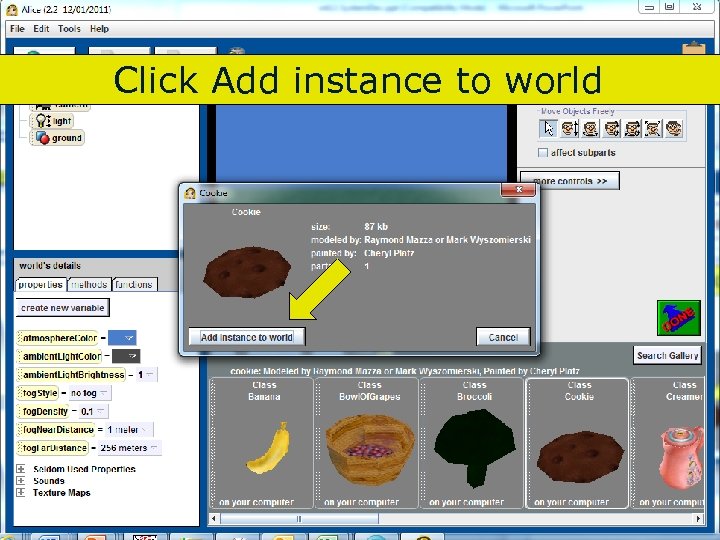Click the fogDensity property tile
The height and width of the screenshot is (540, 720).
click(x=43, y=411)
